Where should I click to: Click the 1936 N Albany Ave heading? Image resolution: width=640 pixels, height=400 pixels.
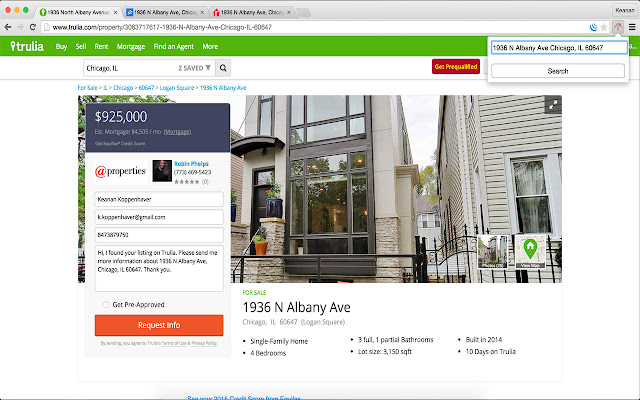(296, 307)
